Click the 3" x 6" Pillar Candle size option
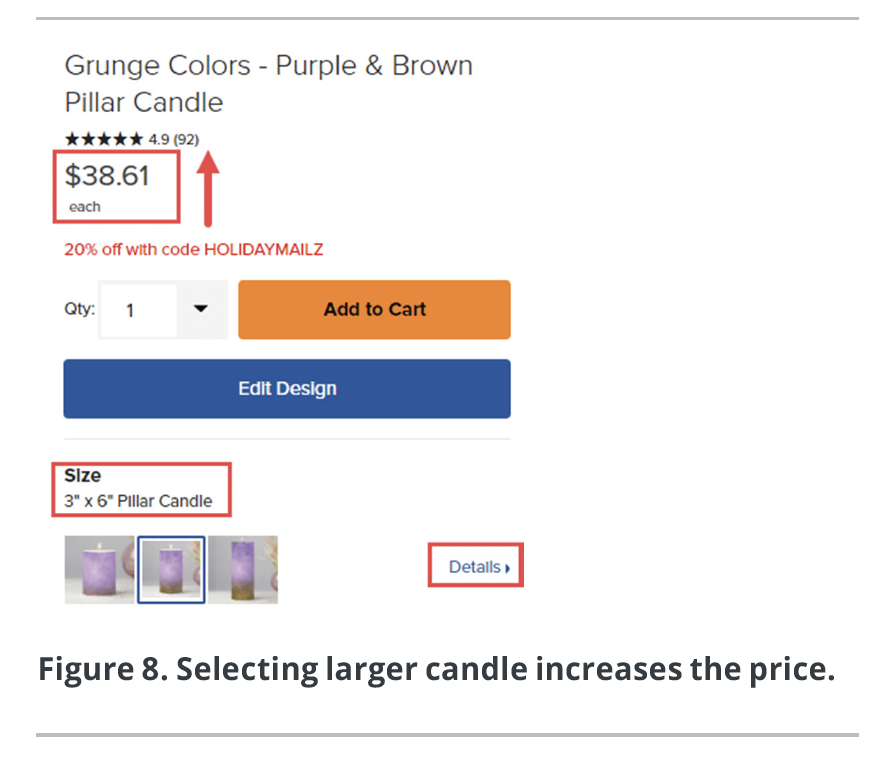Viewport: 876px width, 764px height. click(138, 501)
